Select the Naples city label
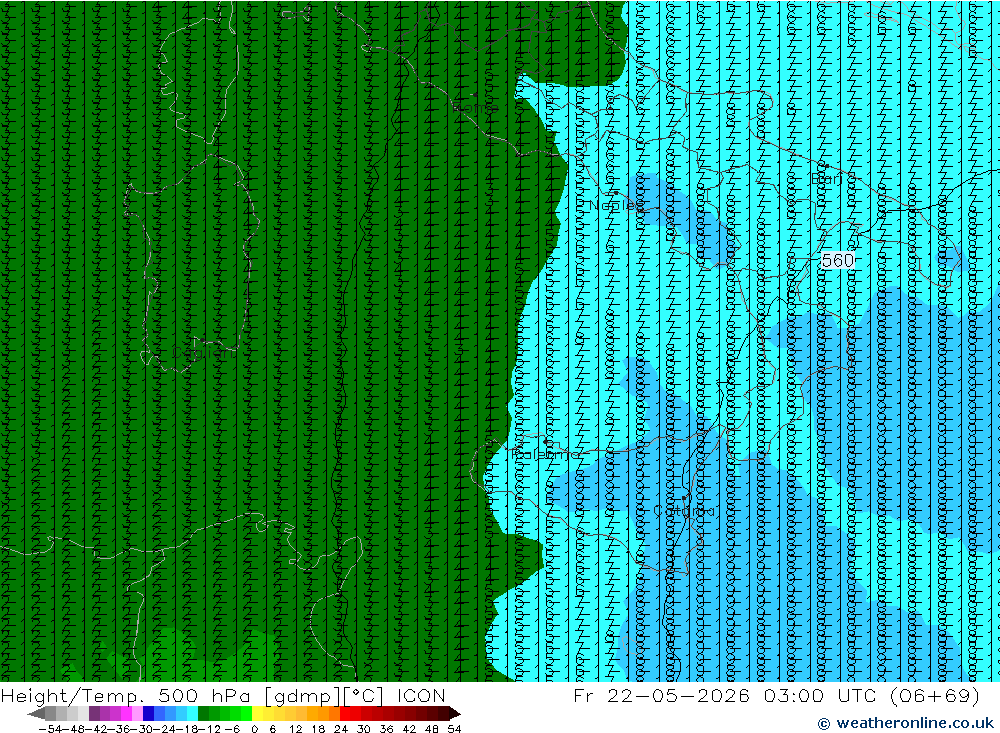 (x=616, y=205)
